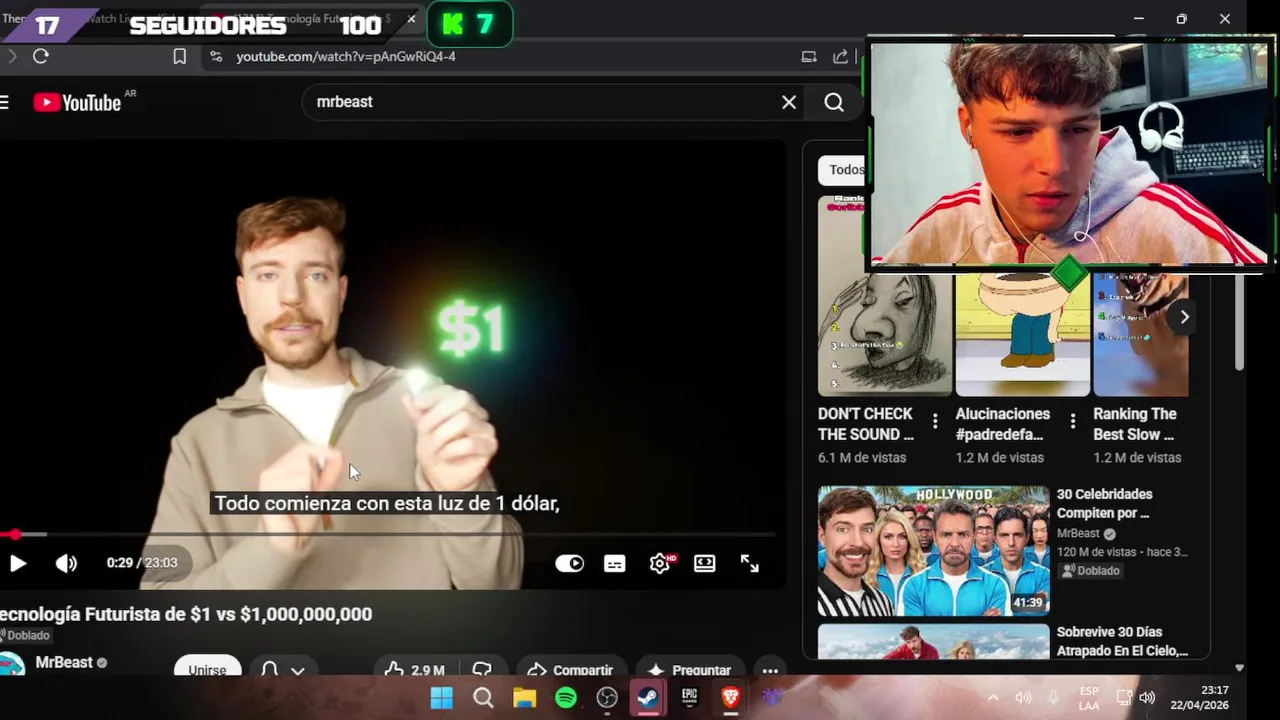Mute the video with the speaker icon
1280x720 pixels.
[x=66, y=563]
